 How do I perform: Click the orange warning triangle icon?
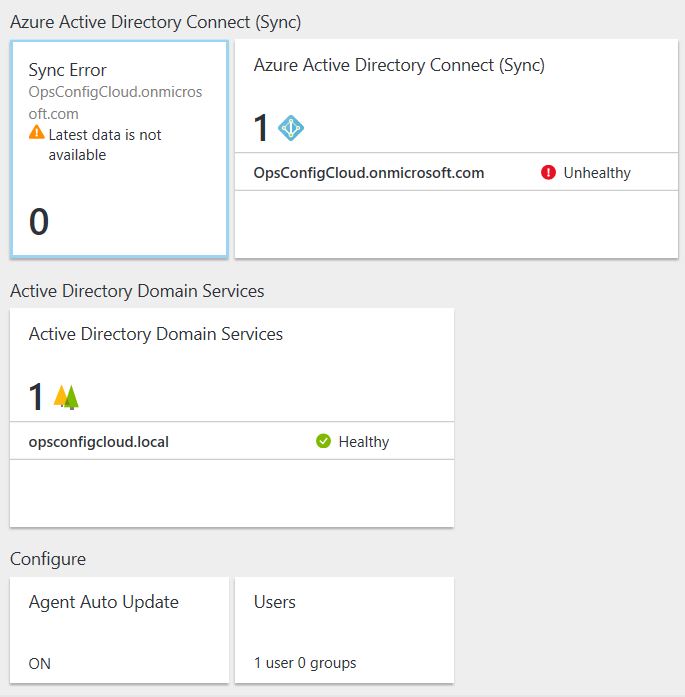coord(36,132)
